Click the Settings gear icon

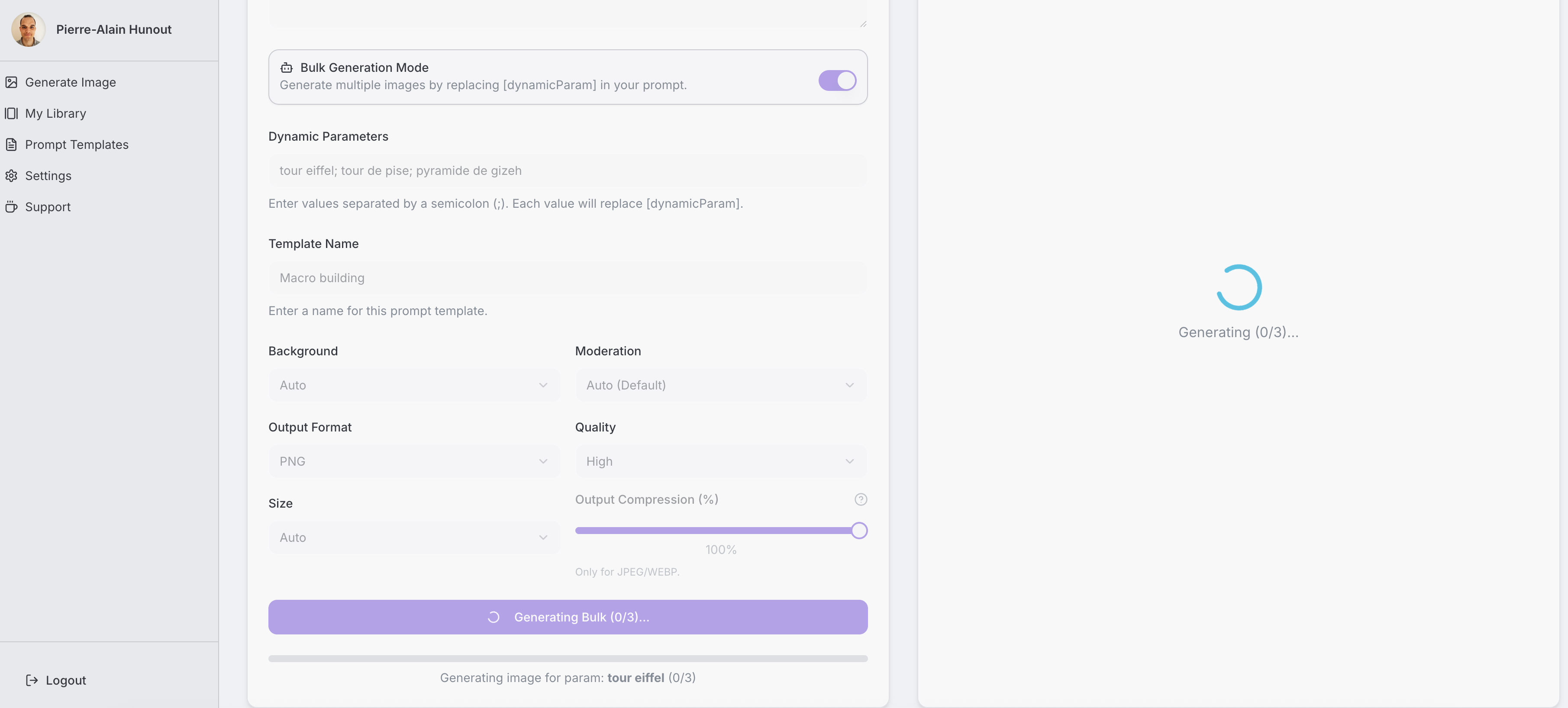point(11,176)
